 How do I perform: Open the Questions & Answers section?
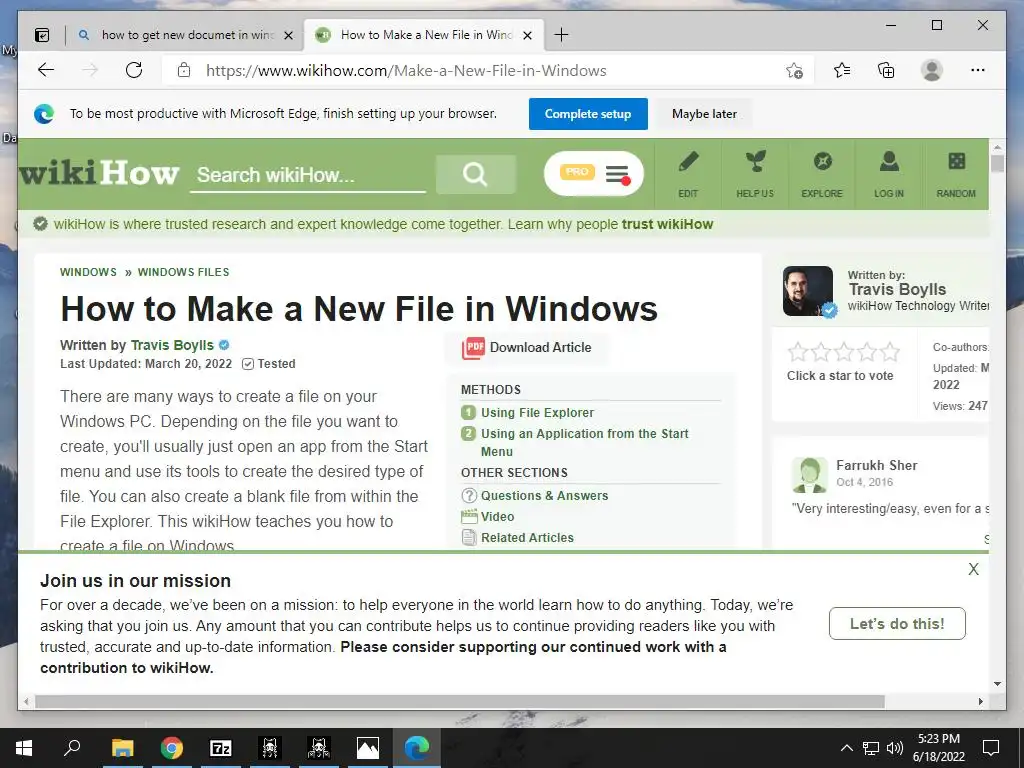pos(545,496)
